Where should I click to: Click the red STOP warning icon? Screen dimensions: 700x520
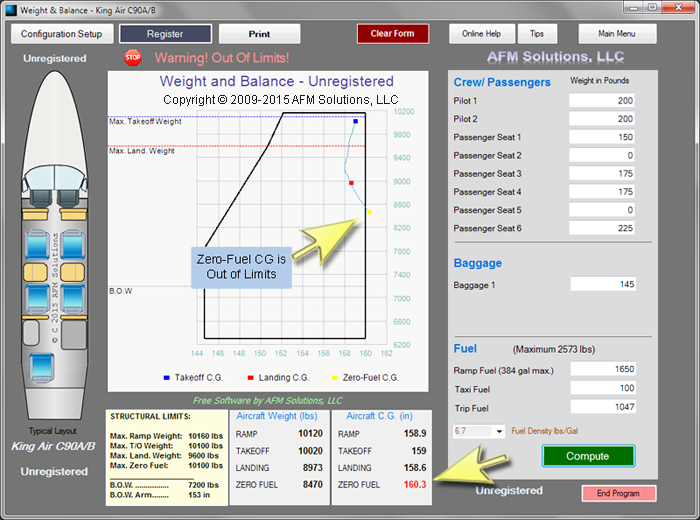133,58
